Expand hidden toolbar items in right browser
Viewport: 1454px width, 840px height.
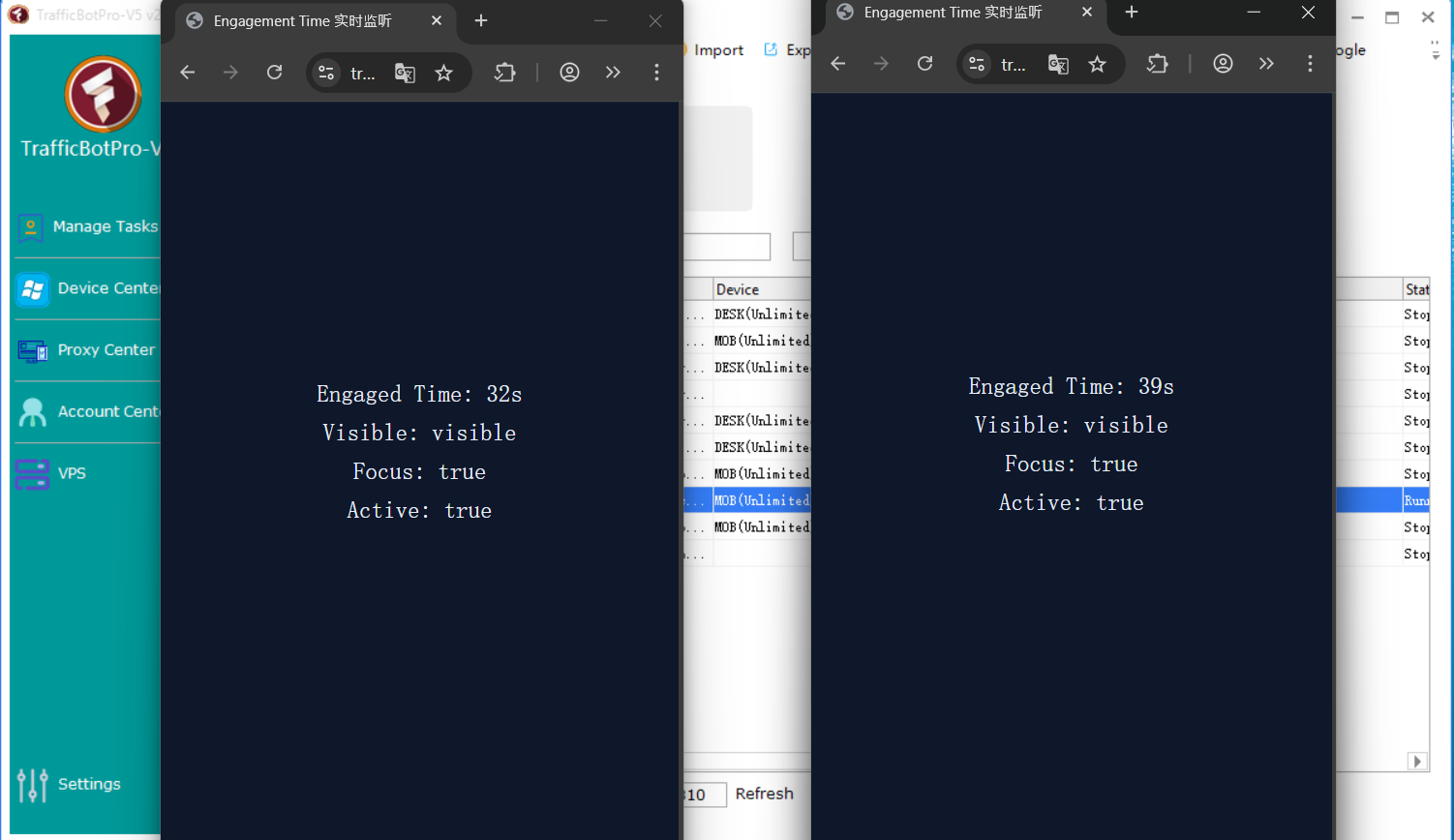(x=1266, y=64)
